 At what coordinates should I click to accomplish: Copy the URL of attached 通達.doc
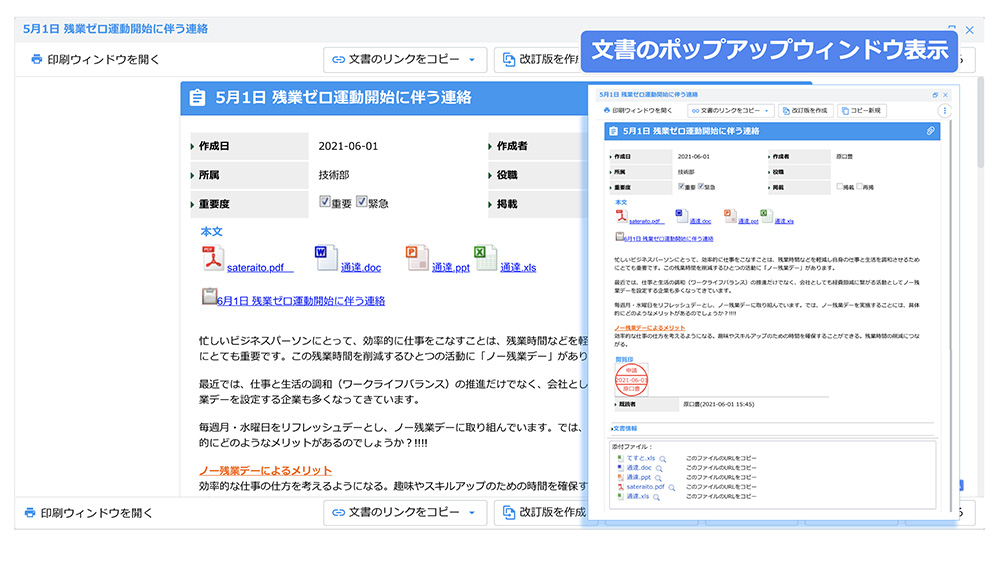click(721, 468)
